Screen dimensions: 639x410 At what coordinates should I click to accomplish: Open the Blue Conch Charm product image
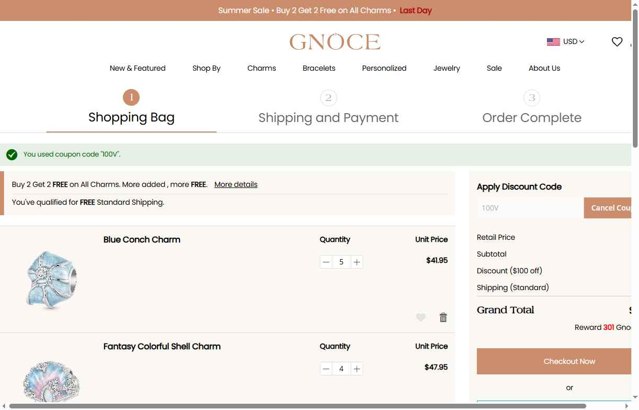(x=51, y=280)
